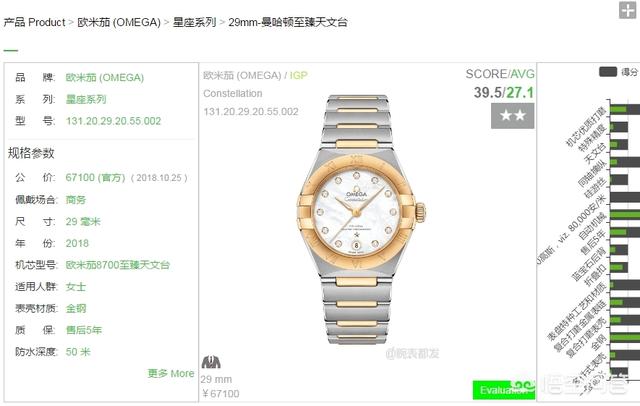Open the 产品 Product breadcrumb
This screenshot has width=640, height=406.
coord(34,22)
